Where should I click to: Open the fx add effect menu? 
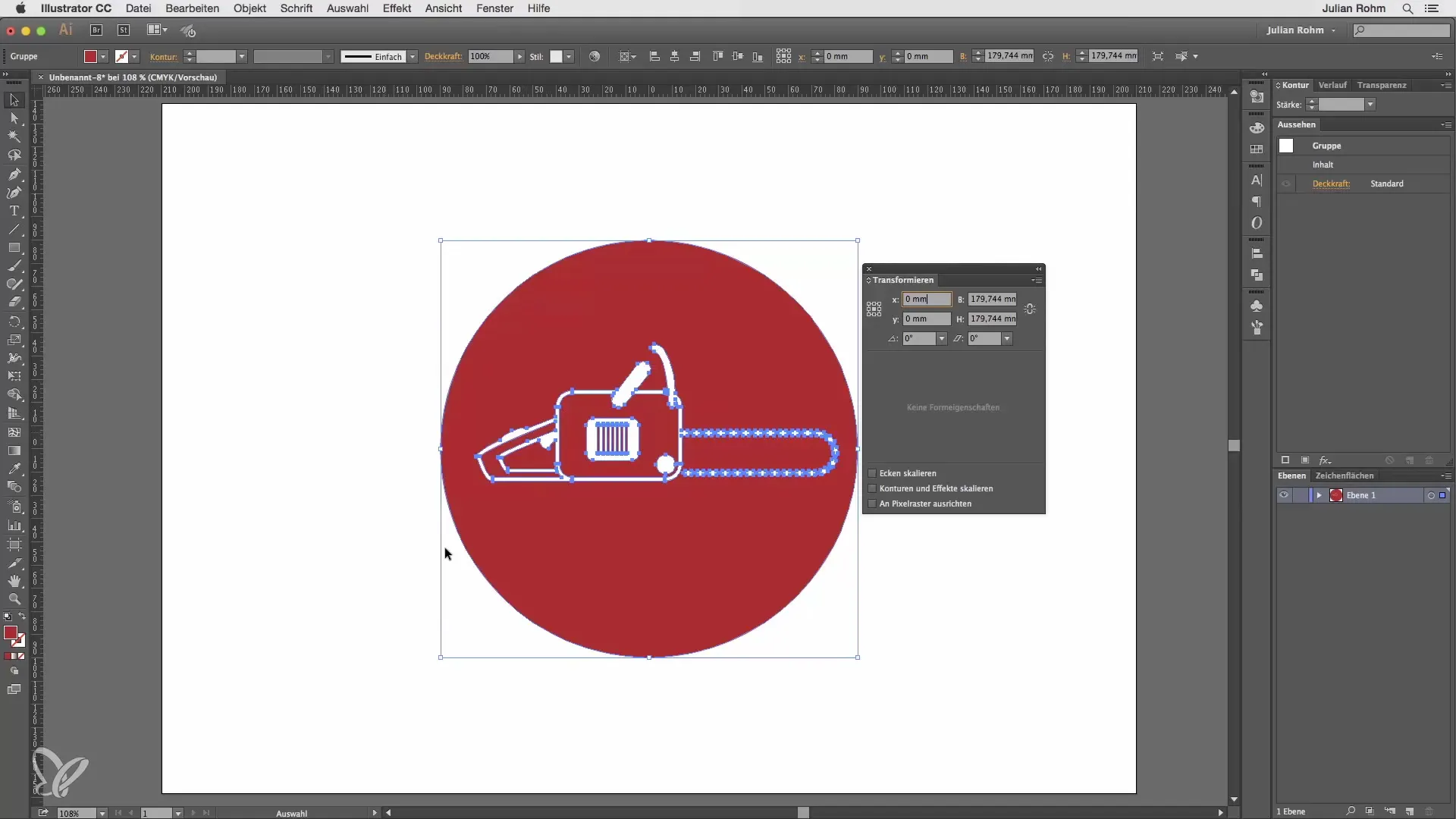1325,460
